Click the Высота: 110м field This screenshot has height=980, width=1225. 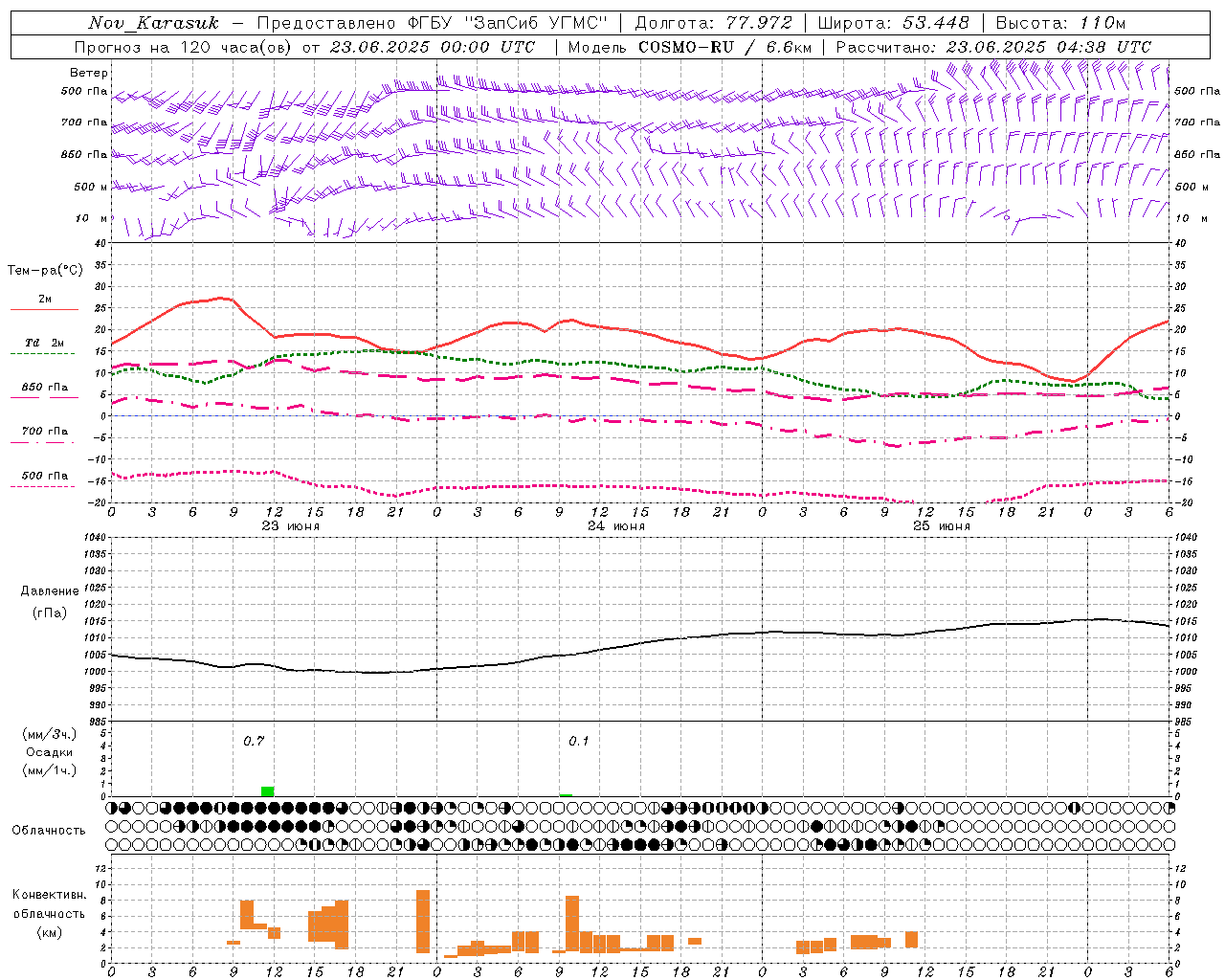(x=1060, y=23)
